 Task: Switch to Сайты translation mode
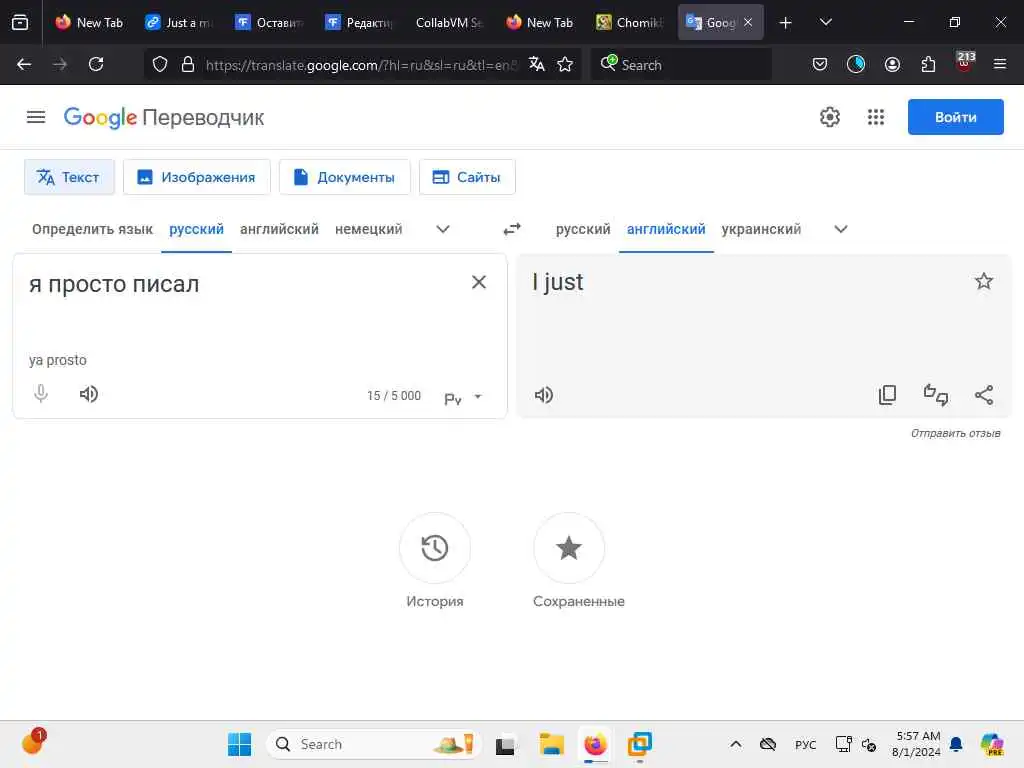467,177
